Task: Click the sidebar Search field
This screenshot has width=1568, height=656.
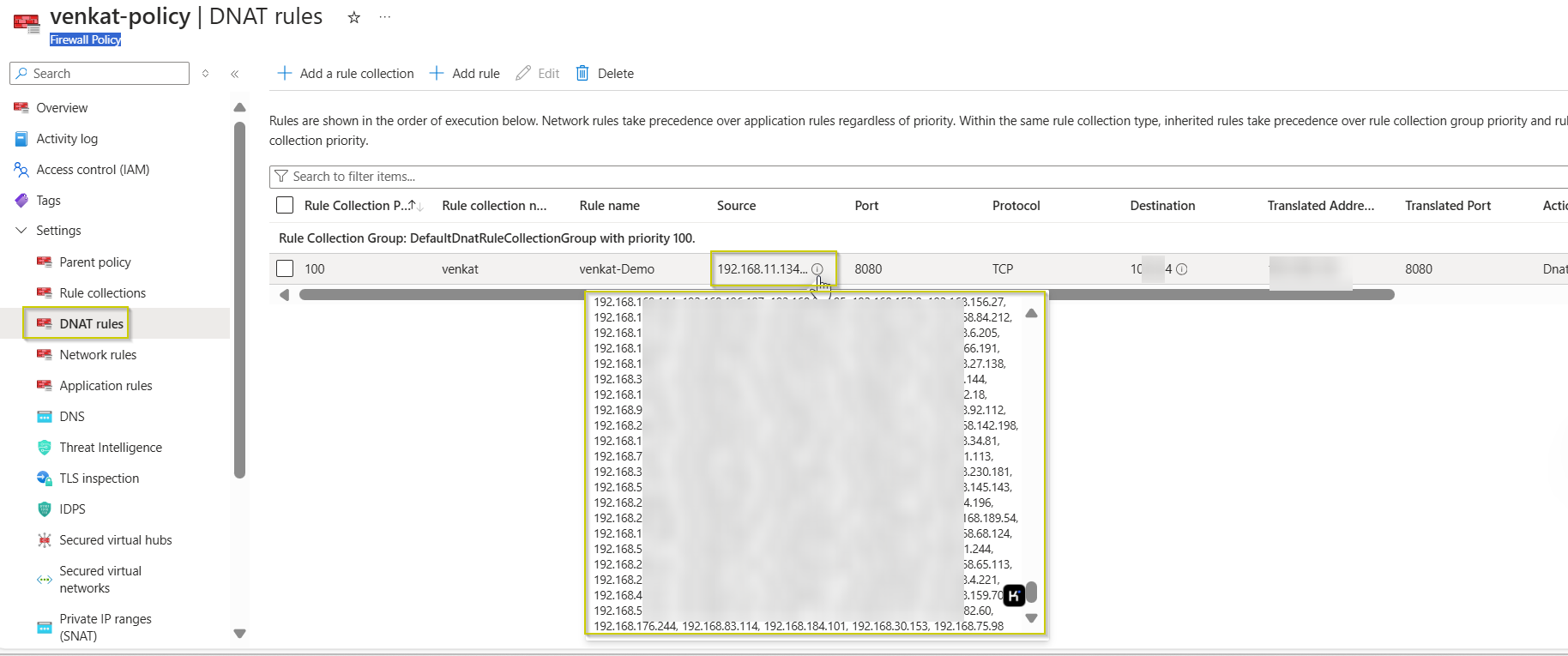Action: click(x=100, y=74)
